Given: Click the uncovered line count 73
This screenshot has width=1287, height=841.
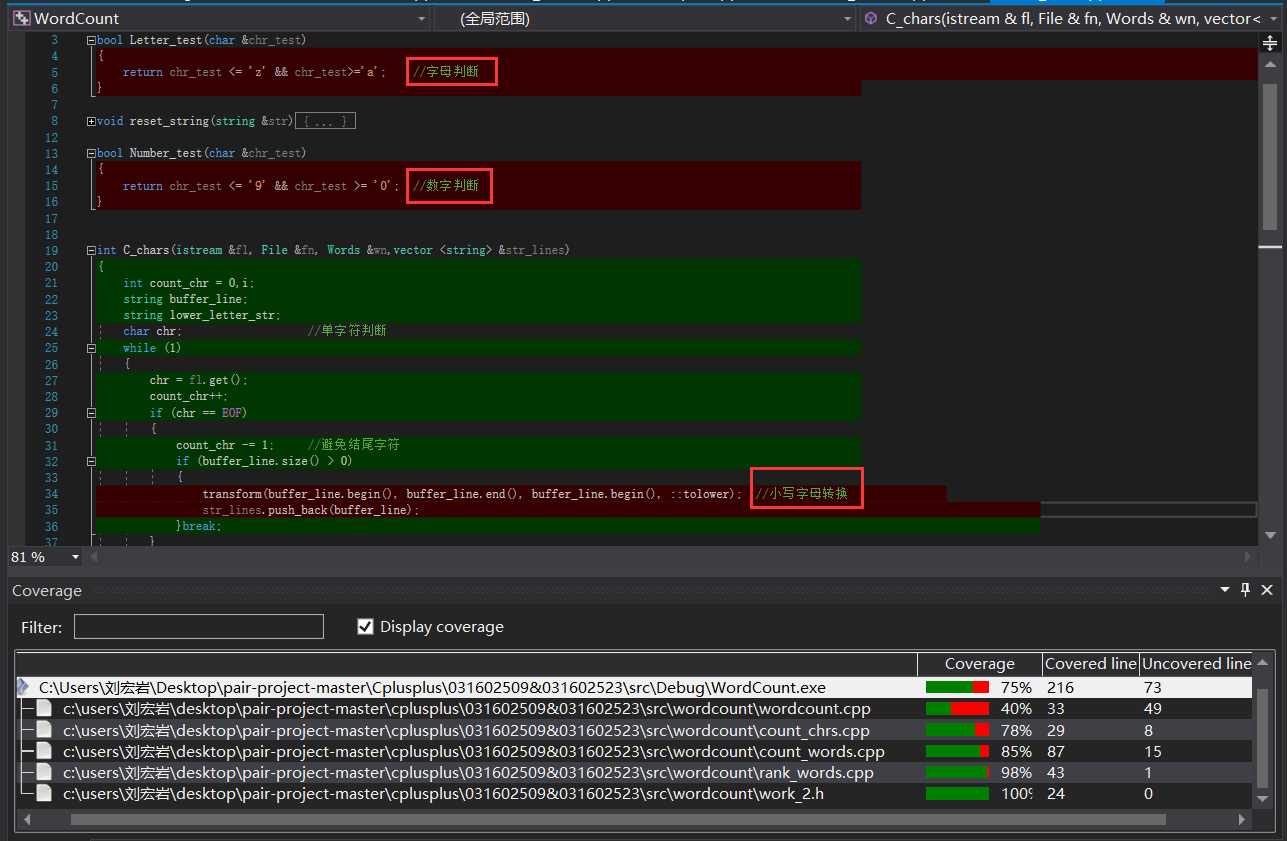Looking at the screenshot, I should tap(1153, 688).
